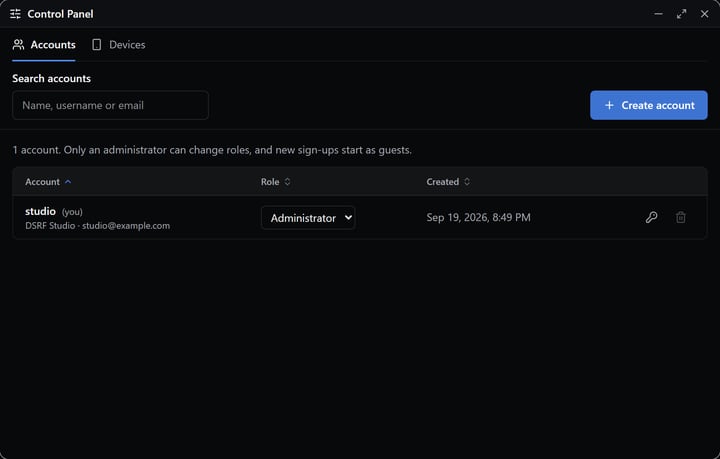Click the account count info text
This screenshot has height=459, width=720.
[x=212, y=150]
